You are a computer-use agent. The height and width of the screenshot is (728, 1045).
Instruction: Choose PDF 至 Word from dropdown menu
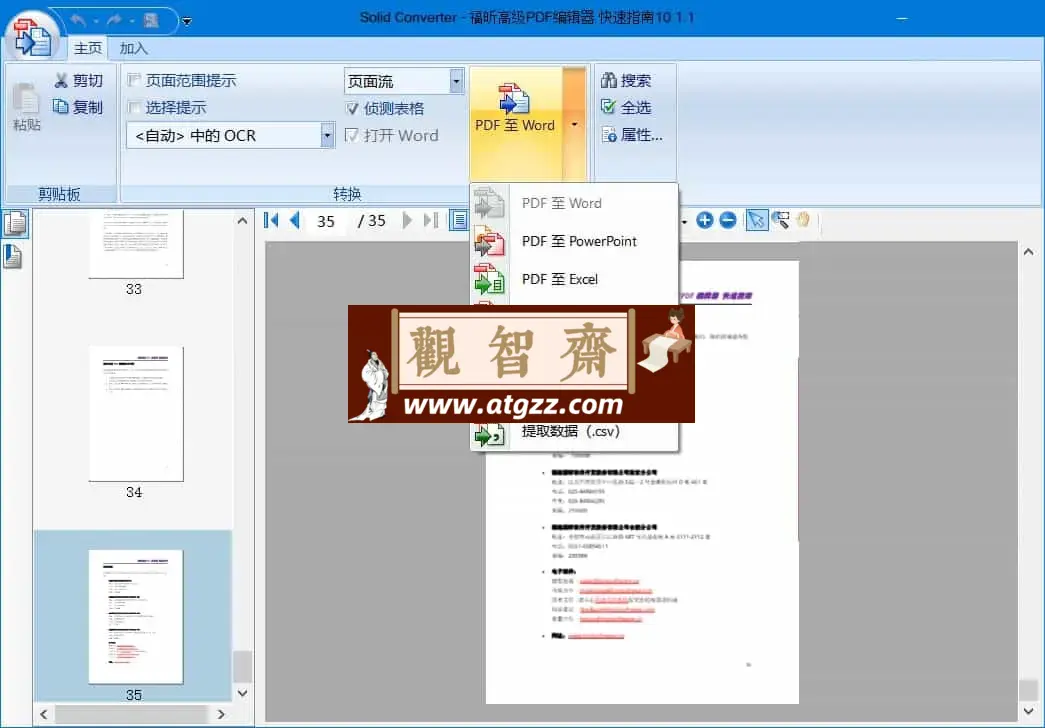[x=574, y=203]
